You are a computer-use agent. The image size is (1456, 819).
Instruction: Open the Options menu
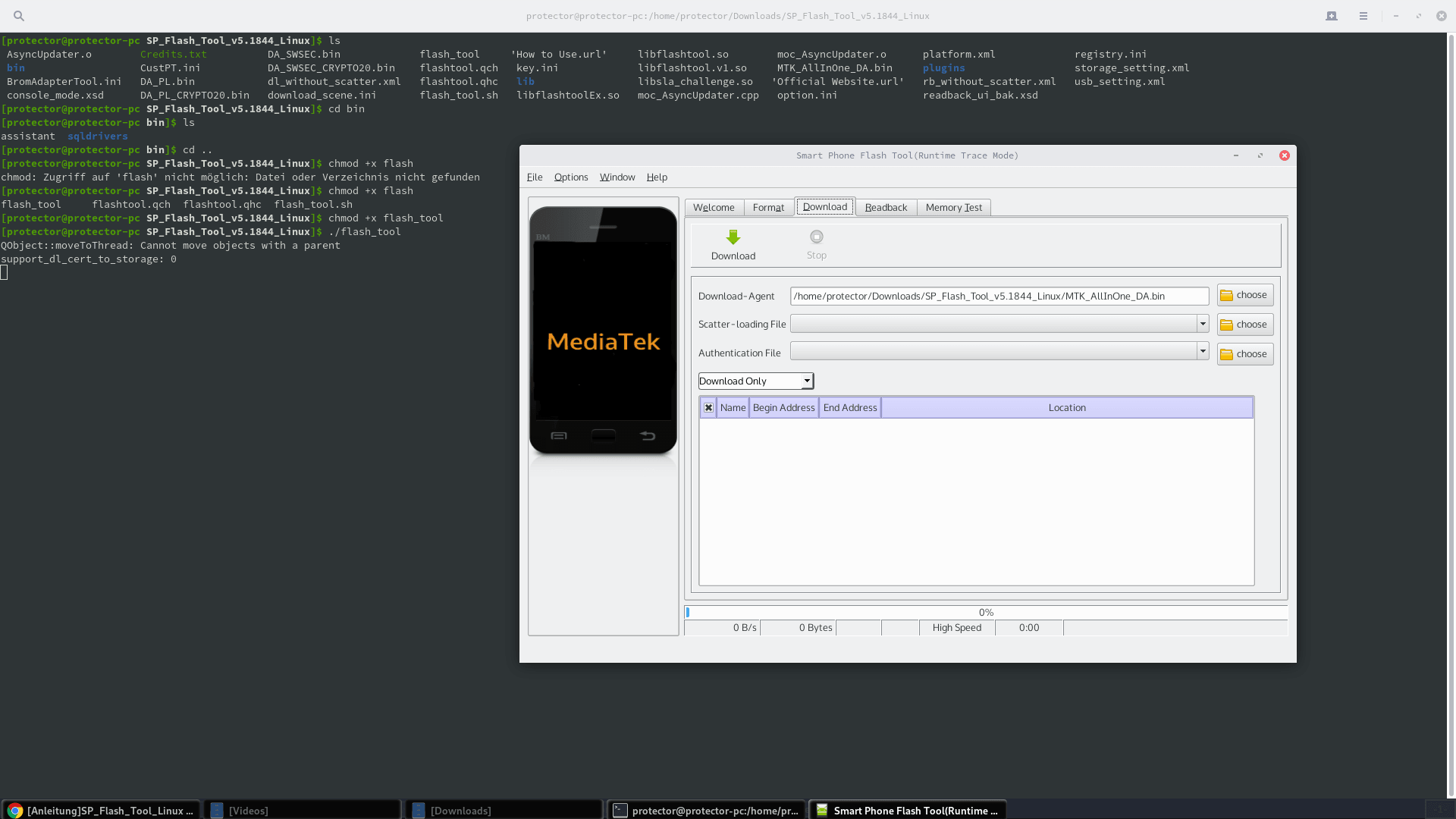click(571, 177)
